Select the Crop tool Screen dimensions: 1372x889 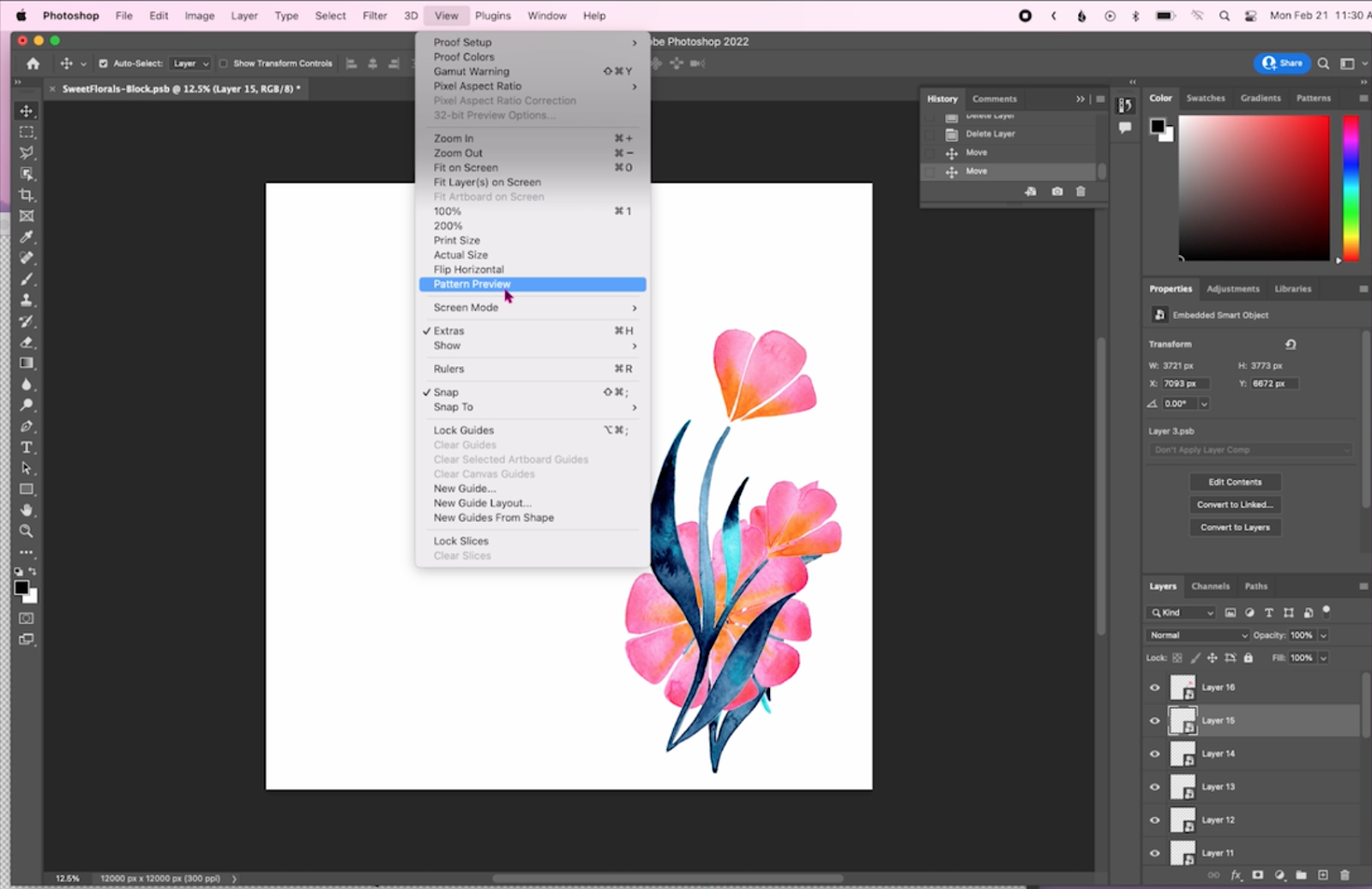[x=27, y=195]
